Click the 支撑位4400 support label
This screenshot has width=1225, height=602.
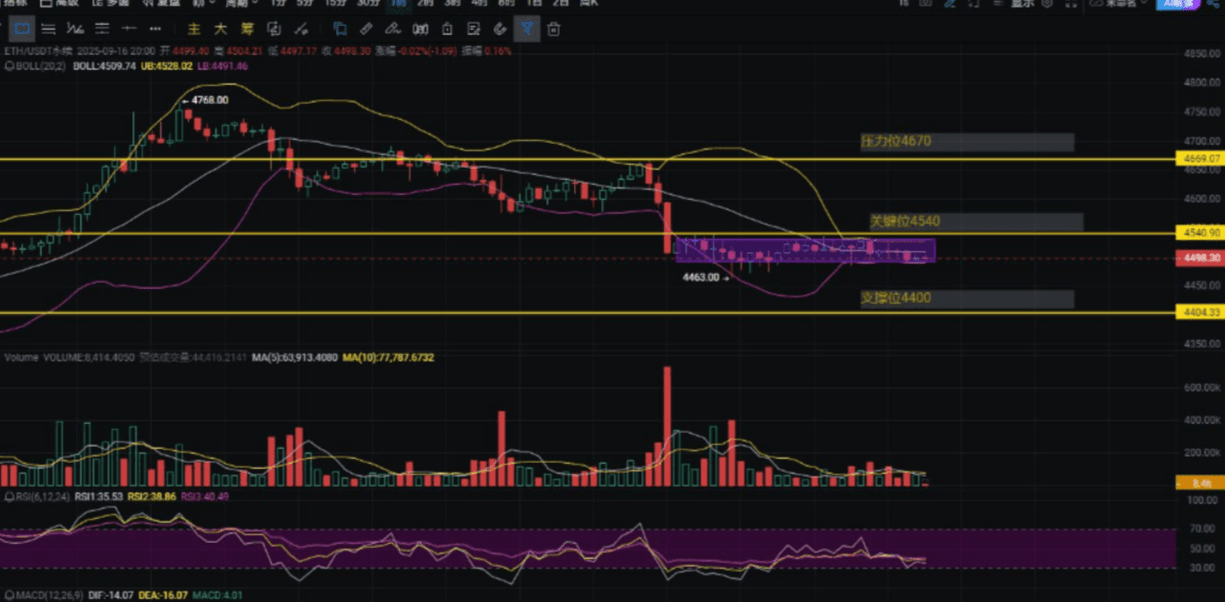point(896,298)
